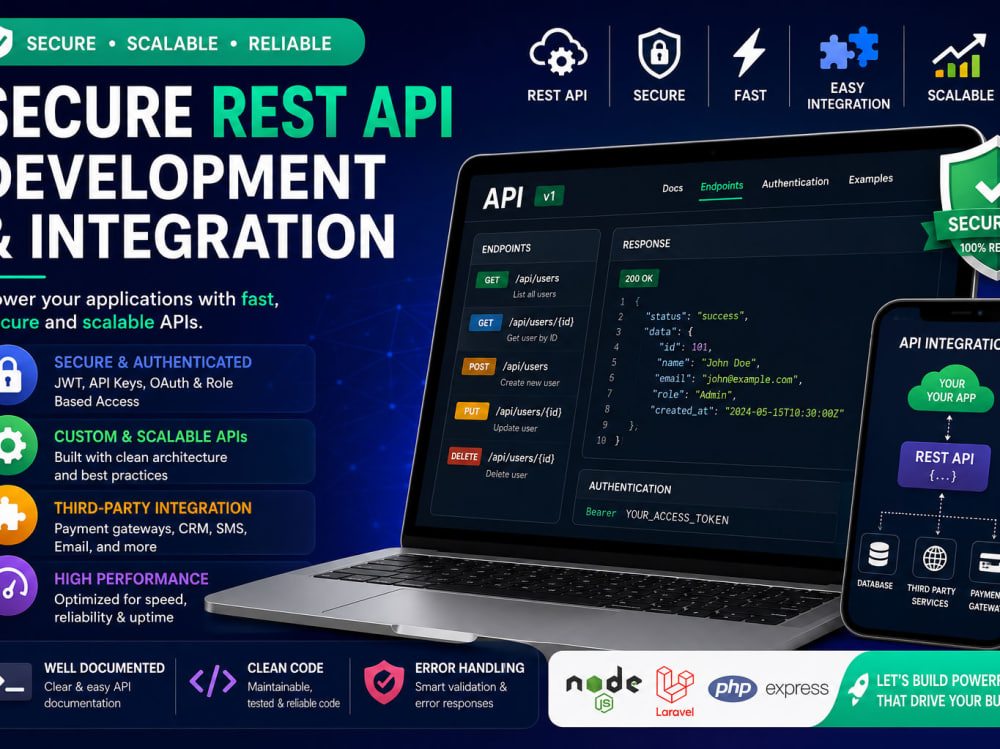Viewport: 1000px width, 749px height.
Task: Click the Scalable growth chart icon
Action: [x=959, y=56]
